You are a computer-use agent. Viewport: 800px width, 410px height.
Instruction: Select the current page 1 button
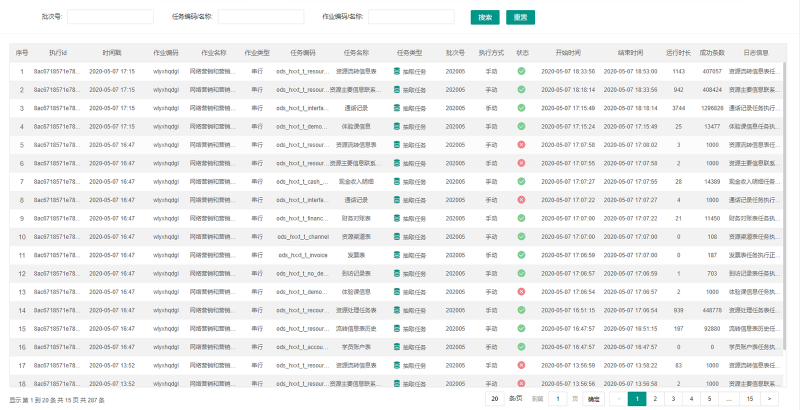coord(637,399)
